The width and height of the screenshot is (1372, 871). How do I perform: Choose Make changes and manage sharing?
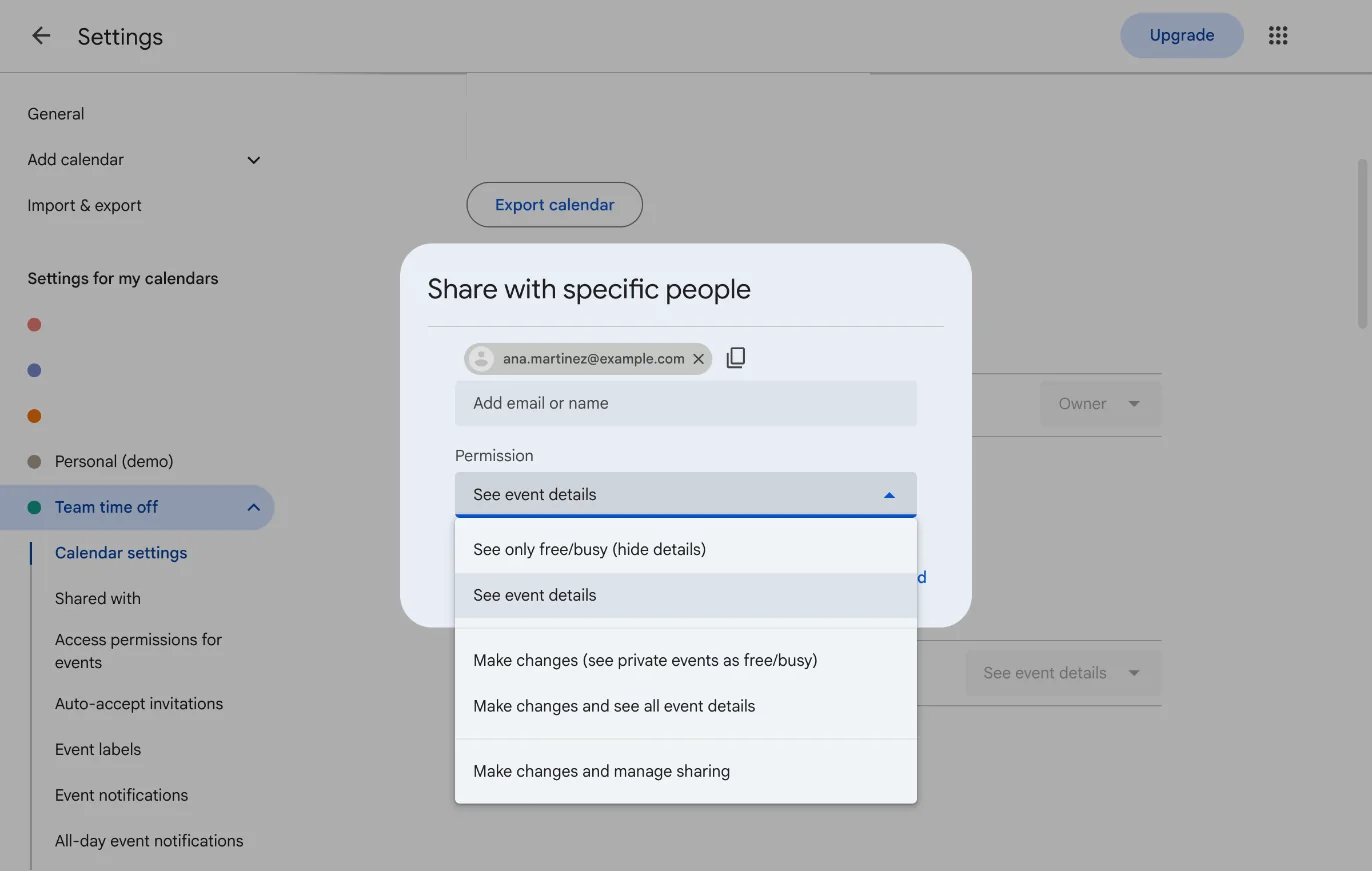coord(686,771)
